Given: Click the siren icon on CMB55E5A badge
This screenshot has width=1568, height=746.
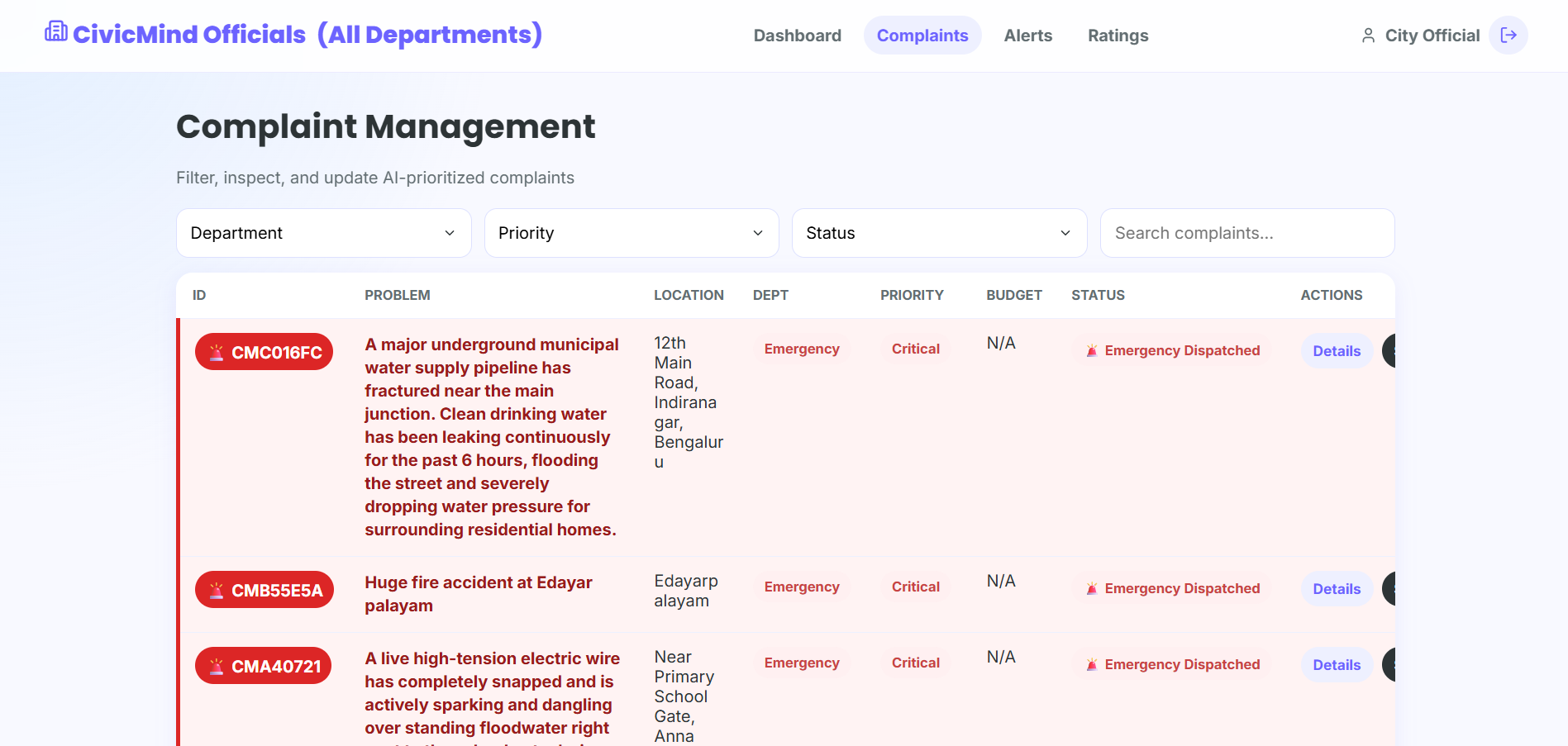Looking at the screenshot, I should tap(217, 591).
